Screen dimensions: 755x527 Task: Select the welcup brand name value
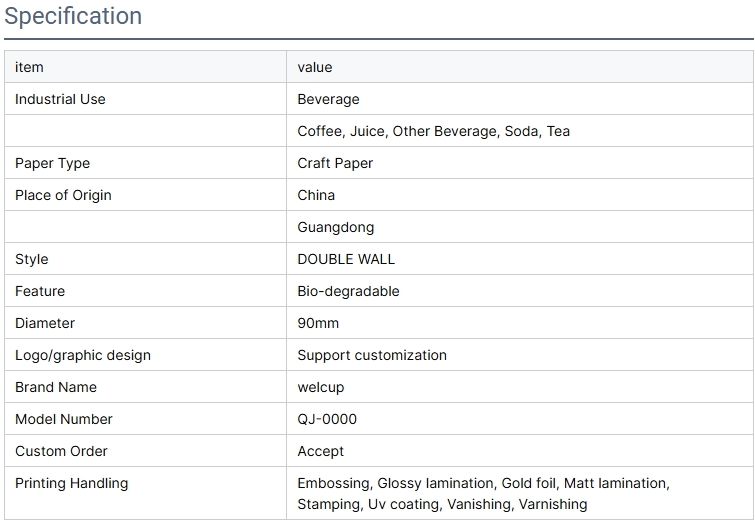(x=320, y=387)
